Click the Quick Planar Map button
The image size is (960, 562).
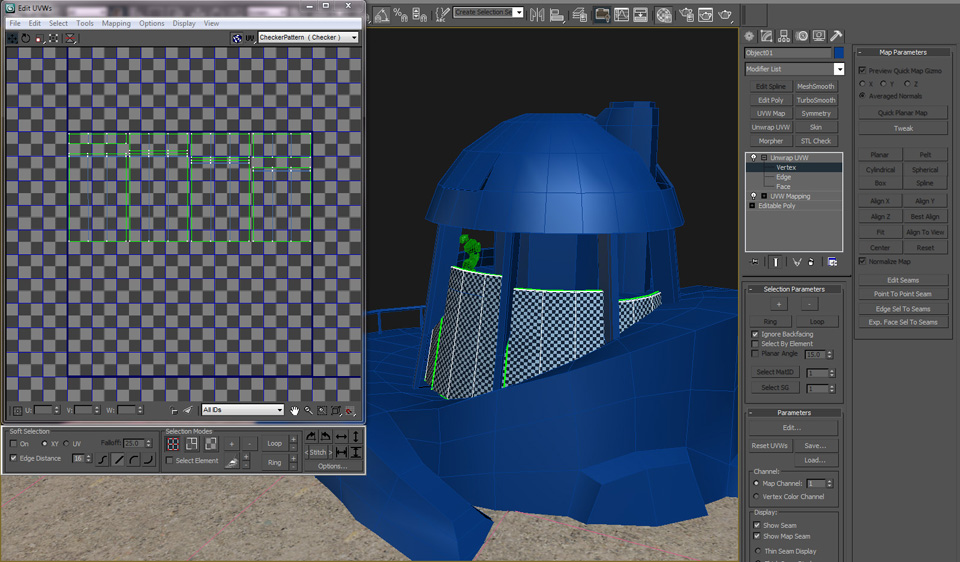[902, 113]
